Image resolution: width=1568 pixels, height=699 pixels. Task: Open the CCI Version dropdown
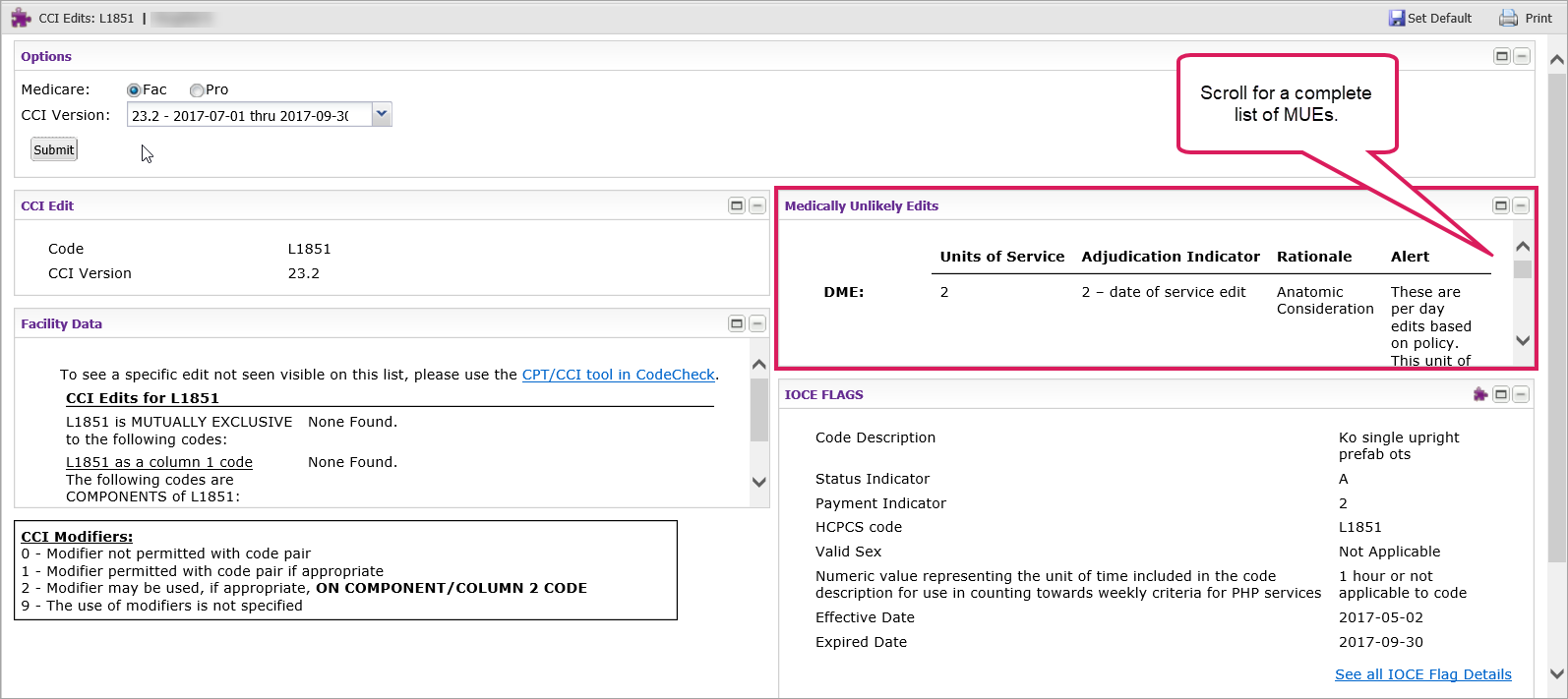[x=382, y=115]
